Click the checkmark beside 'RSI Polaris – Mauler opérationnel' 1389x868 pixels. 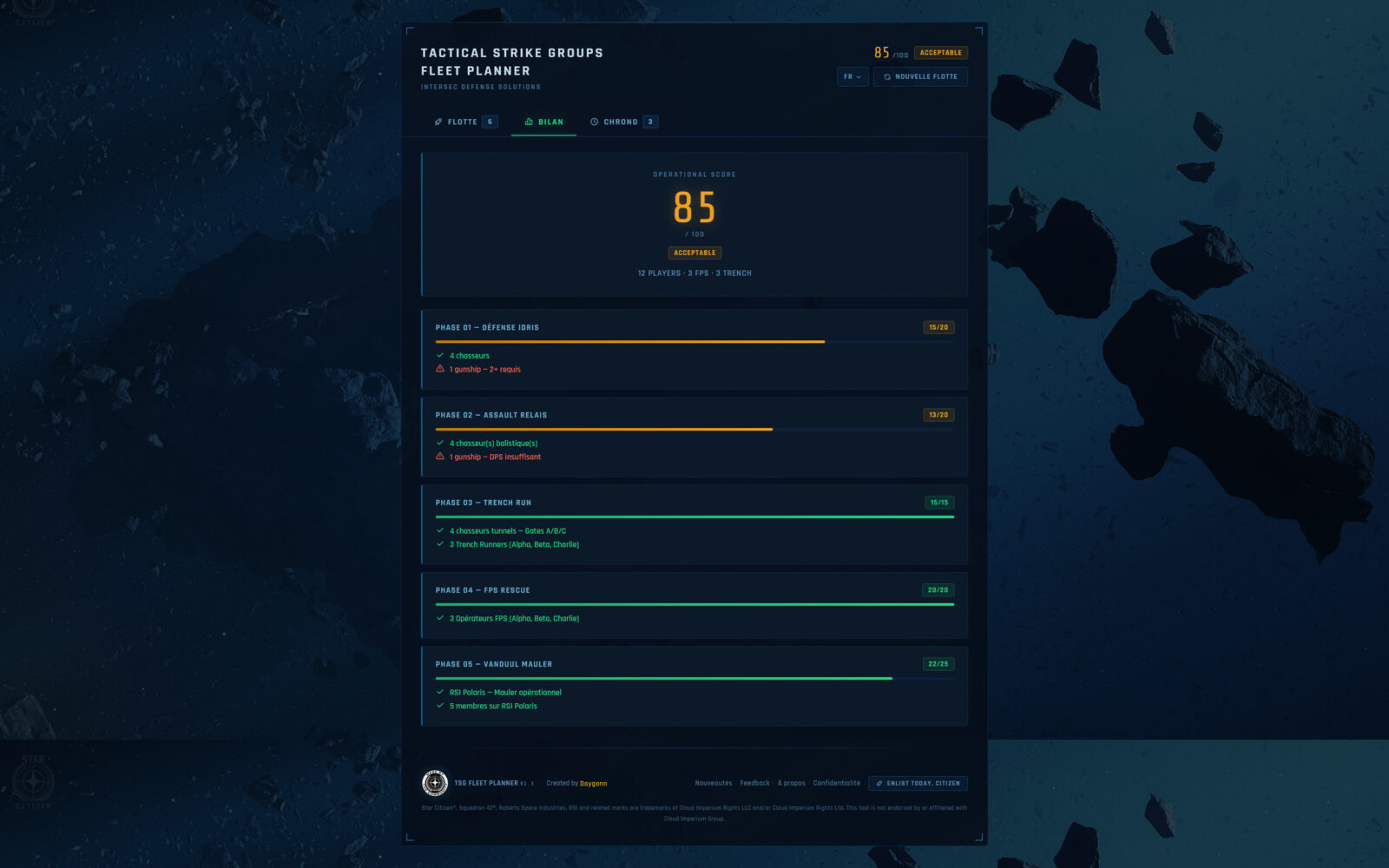[x=440, y=693]
